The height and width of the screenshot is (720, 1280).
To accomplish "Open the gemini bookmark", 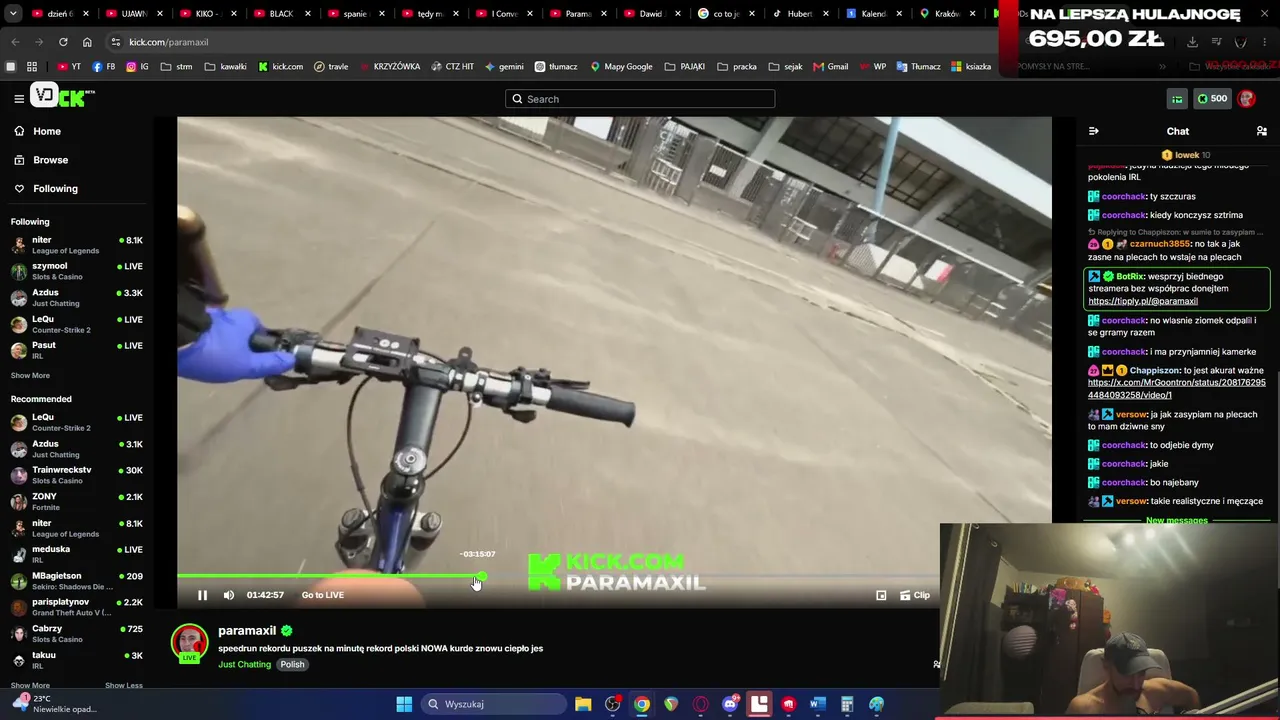I will [x=504, y=67].
